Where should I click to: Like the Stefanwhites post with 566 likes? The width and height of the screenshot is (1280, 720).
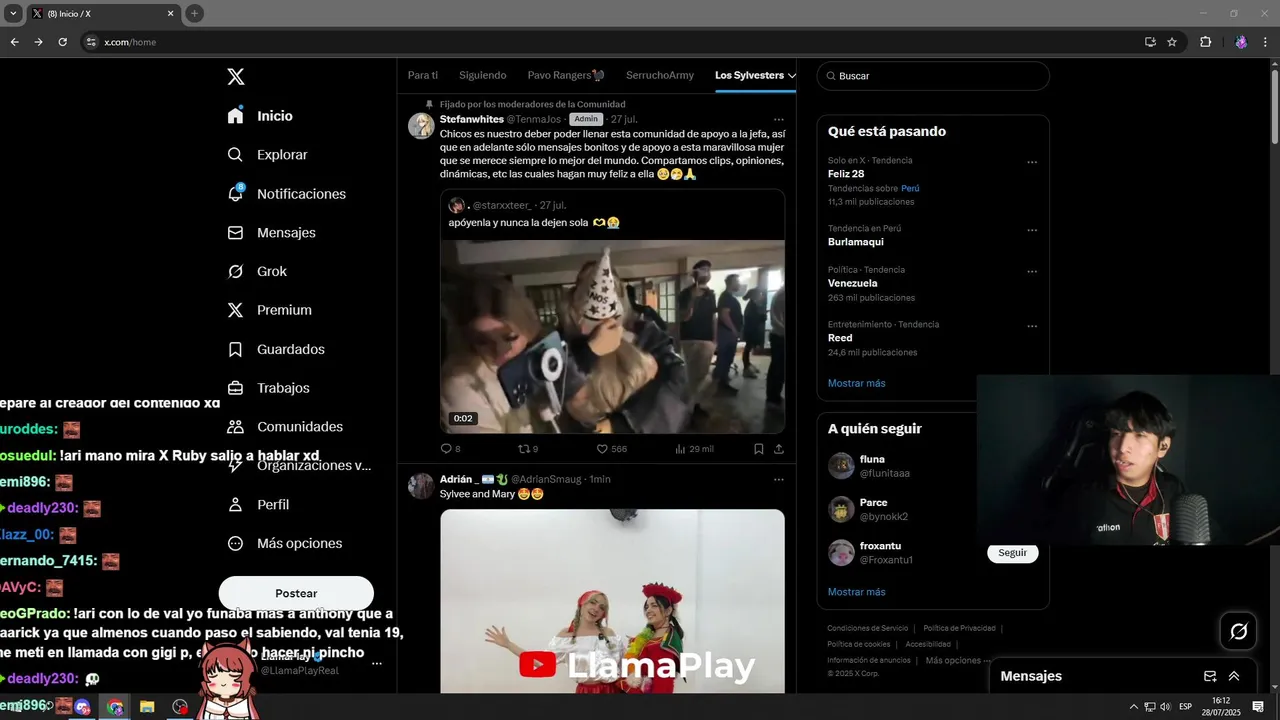611,449
